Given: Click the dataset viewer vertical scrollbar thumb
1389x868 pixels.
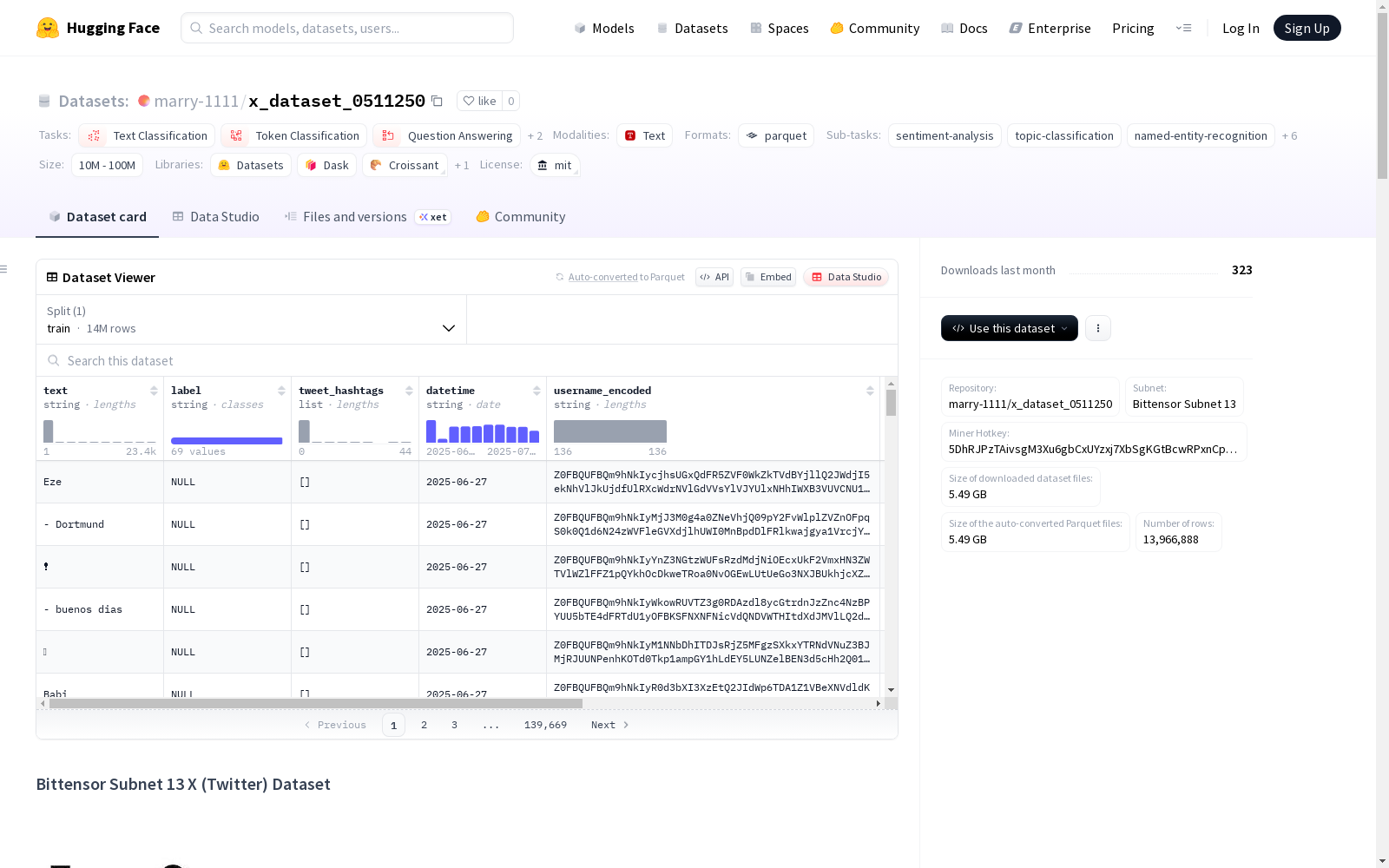Looking at the screenshot, I should pyautogui.click(x=891, y=403).
